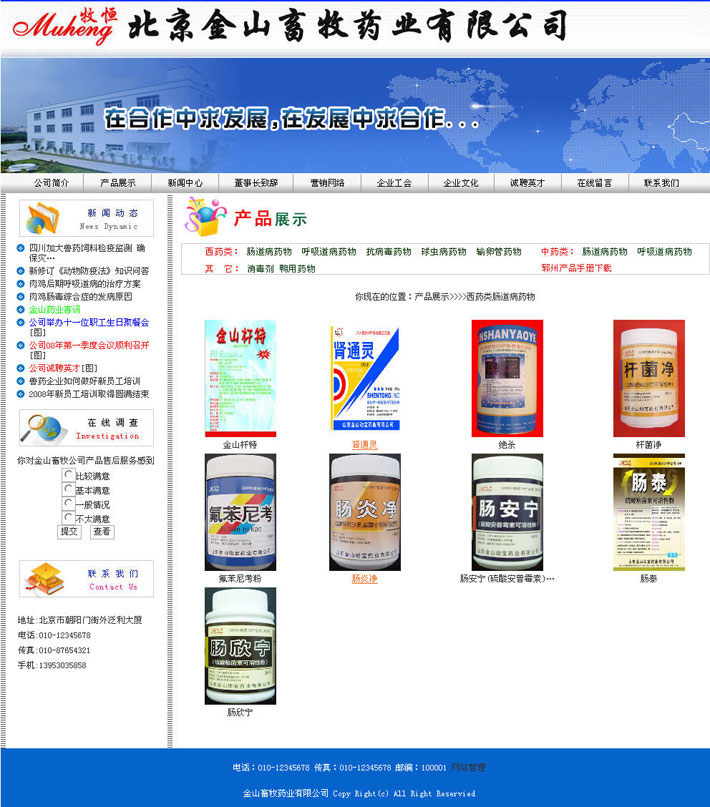Screen dimensions: 710x807
Task: Open 西药类 呼吸道病药物 category link
Action: [x=329, y=252]
